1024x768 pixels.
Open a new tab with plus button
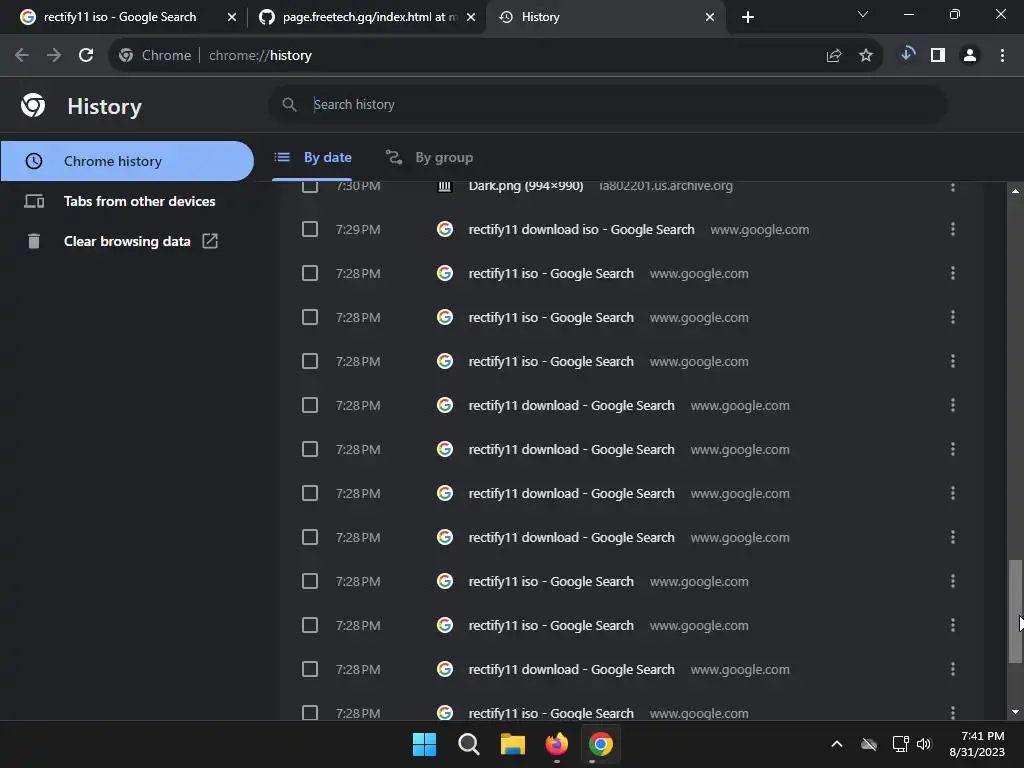748,17
